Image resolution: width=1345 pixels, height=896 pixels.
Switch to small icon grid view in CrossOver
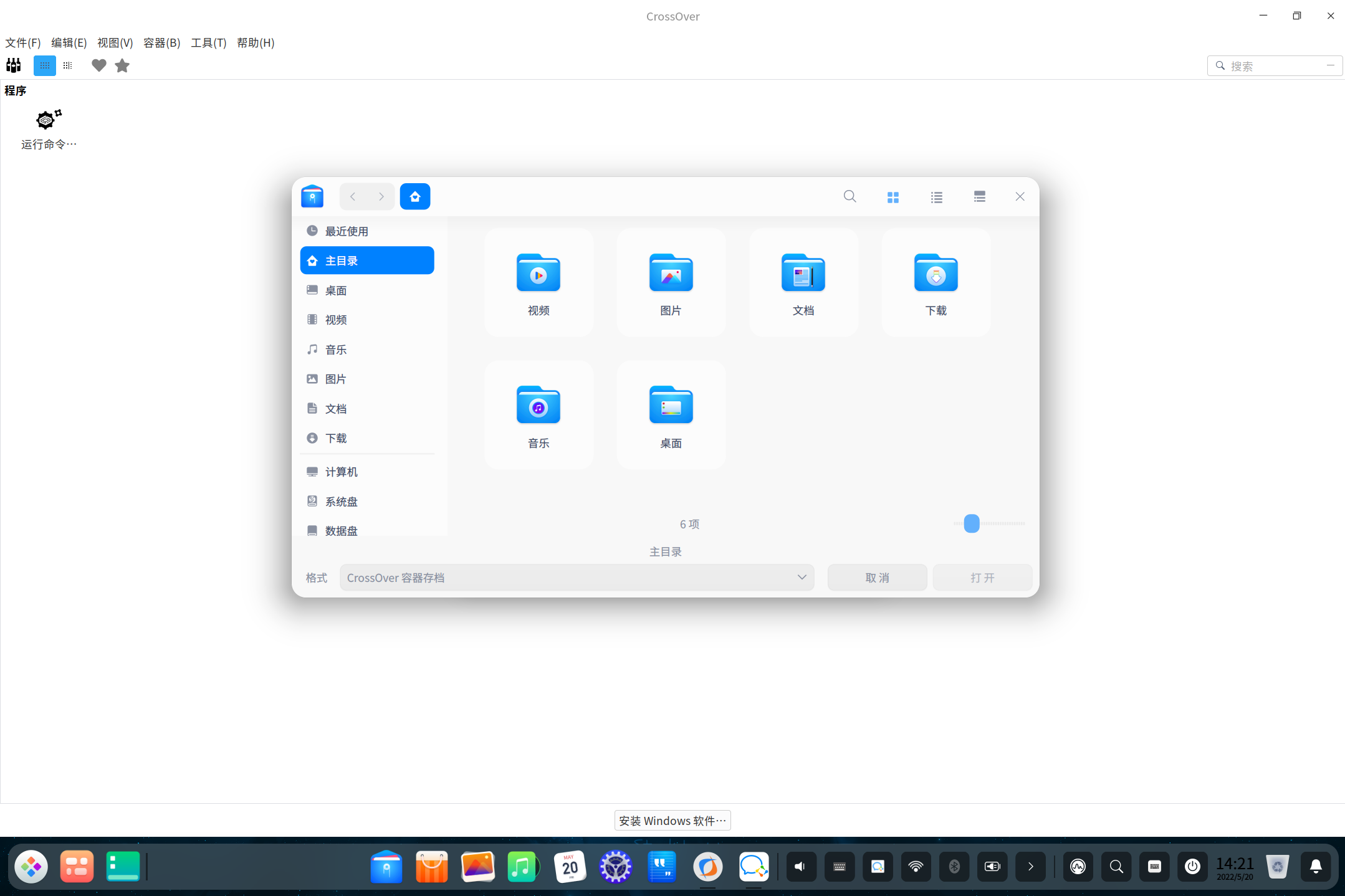tap(68, 65)
